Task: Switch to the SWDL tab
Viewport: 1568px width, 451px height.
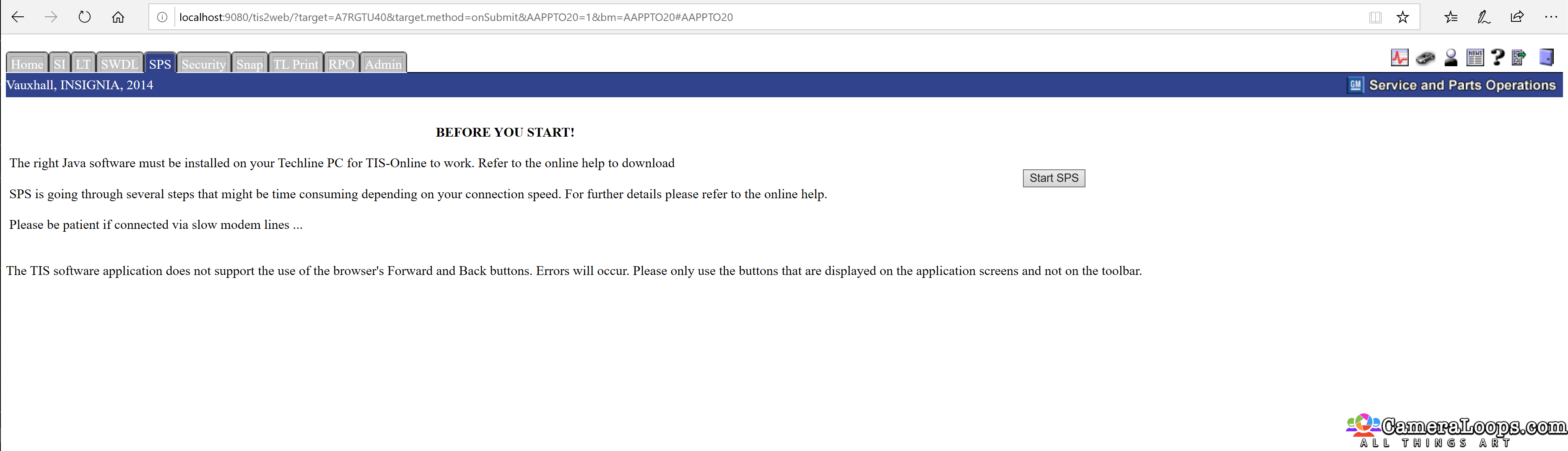Action: pos(119,64)
